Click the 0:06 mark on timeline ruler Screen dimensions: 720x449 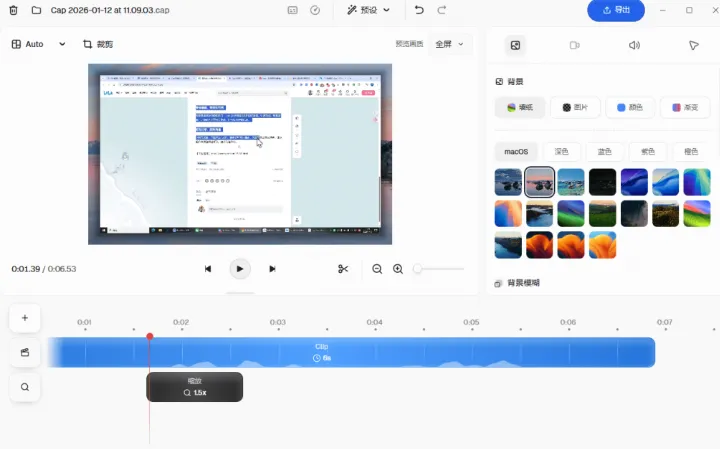click(x=568, y=322)
